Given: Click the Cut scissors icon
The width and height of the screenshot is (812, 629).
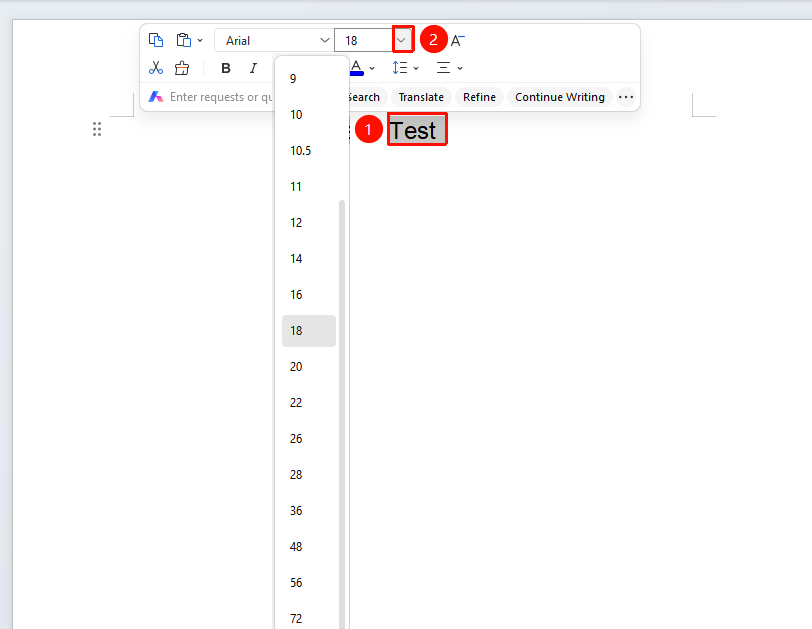Looking at the screenshot, I should point(156,68).
